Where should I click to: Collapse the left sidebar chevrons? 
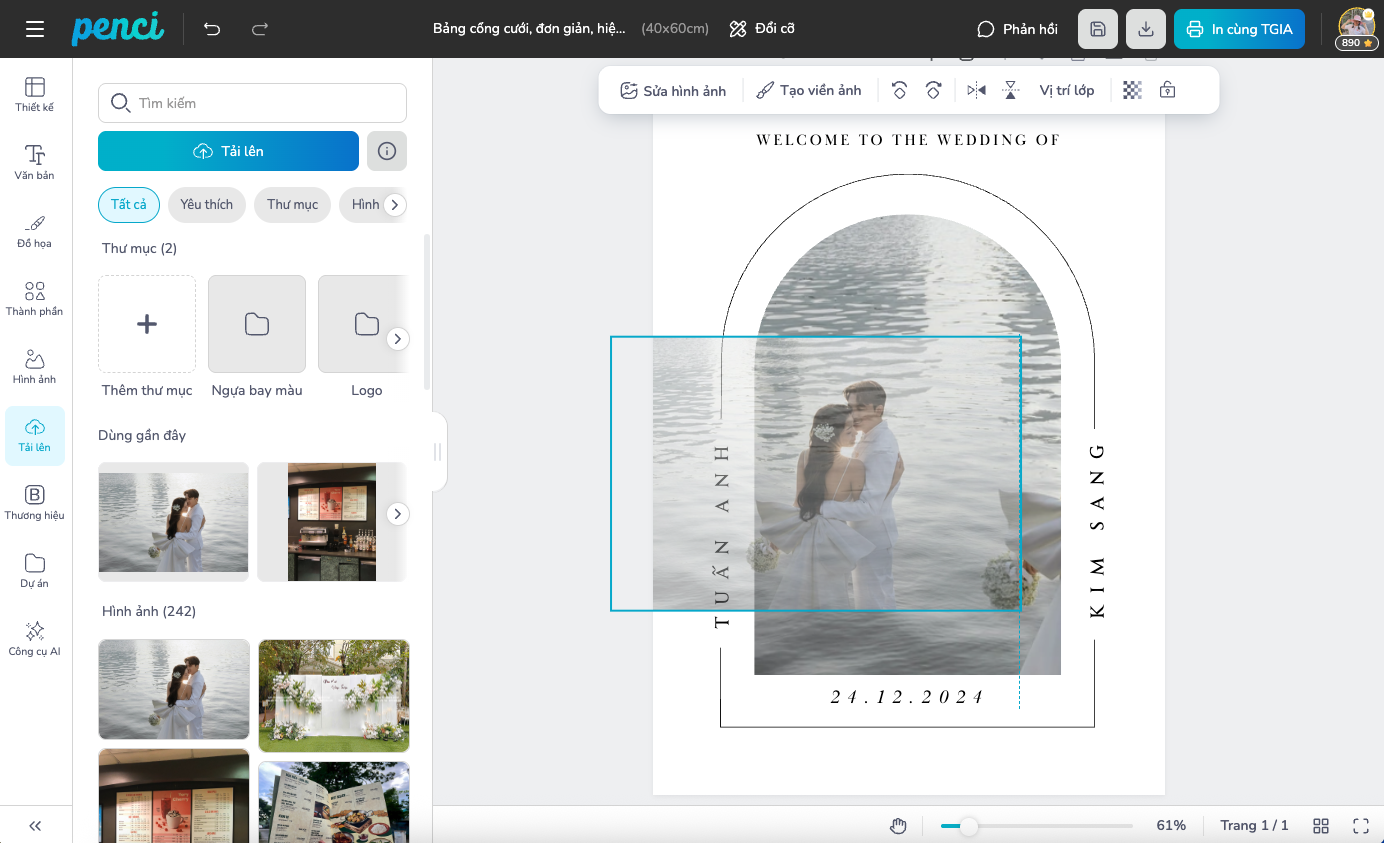click(x=35, y=825)
